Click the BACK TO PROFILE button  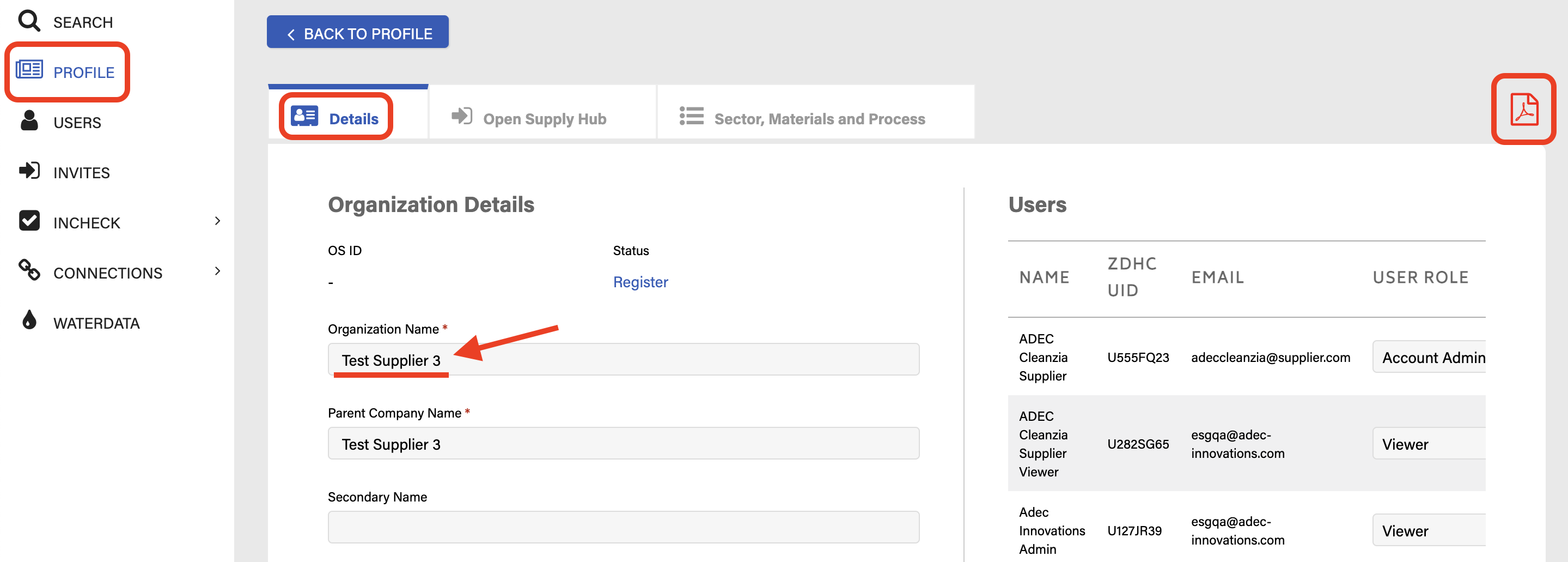357,32
